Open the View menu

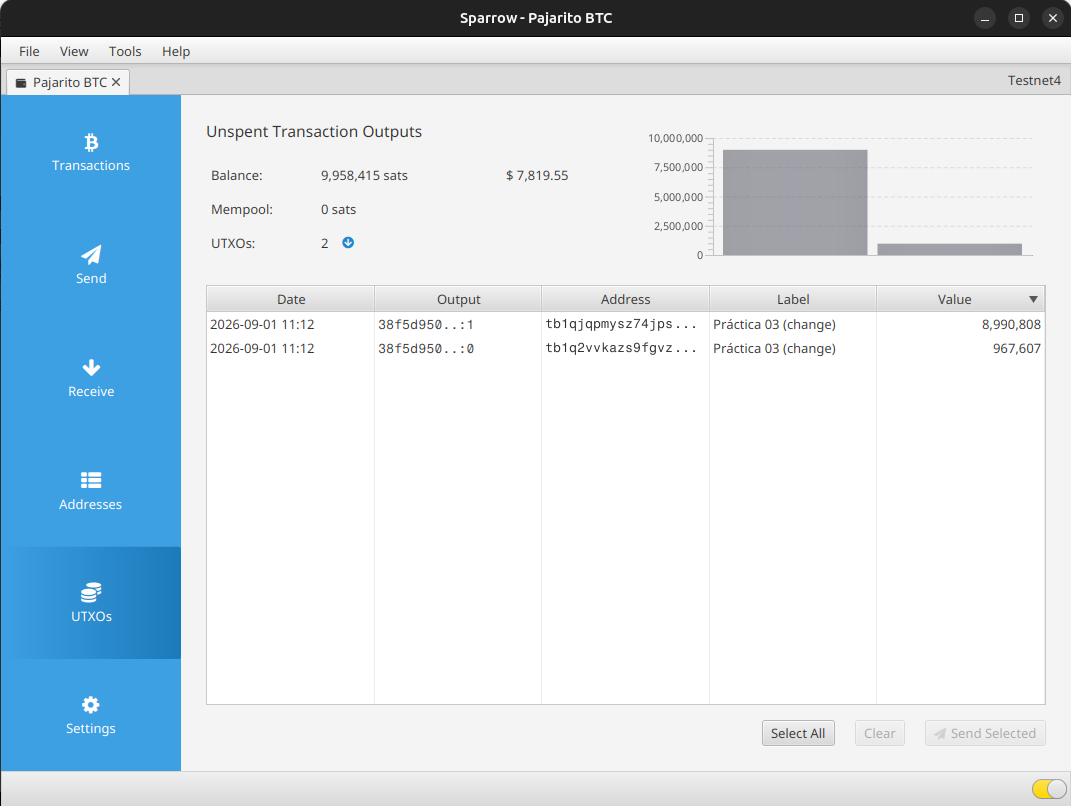coord(74,51)
